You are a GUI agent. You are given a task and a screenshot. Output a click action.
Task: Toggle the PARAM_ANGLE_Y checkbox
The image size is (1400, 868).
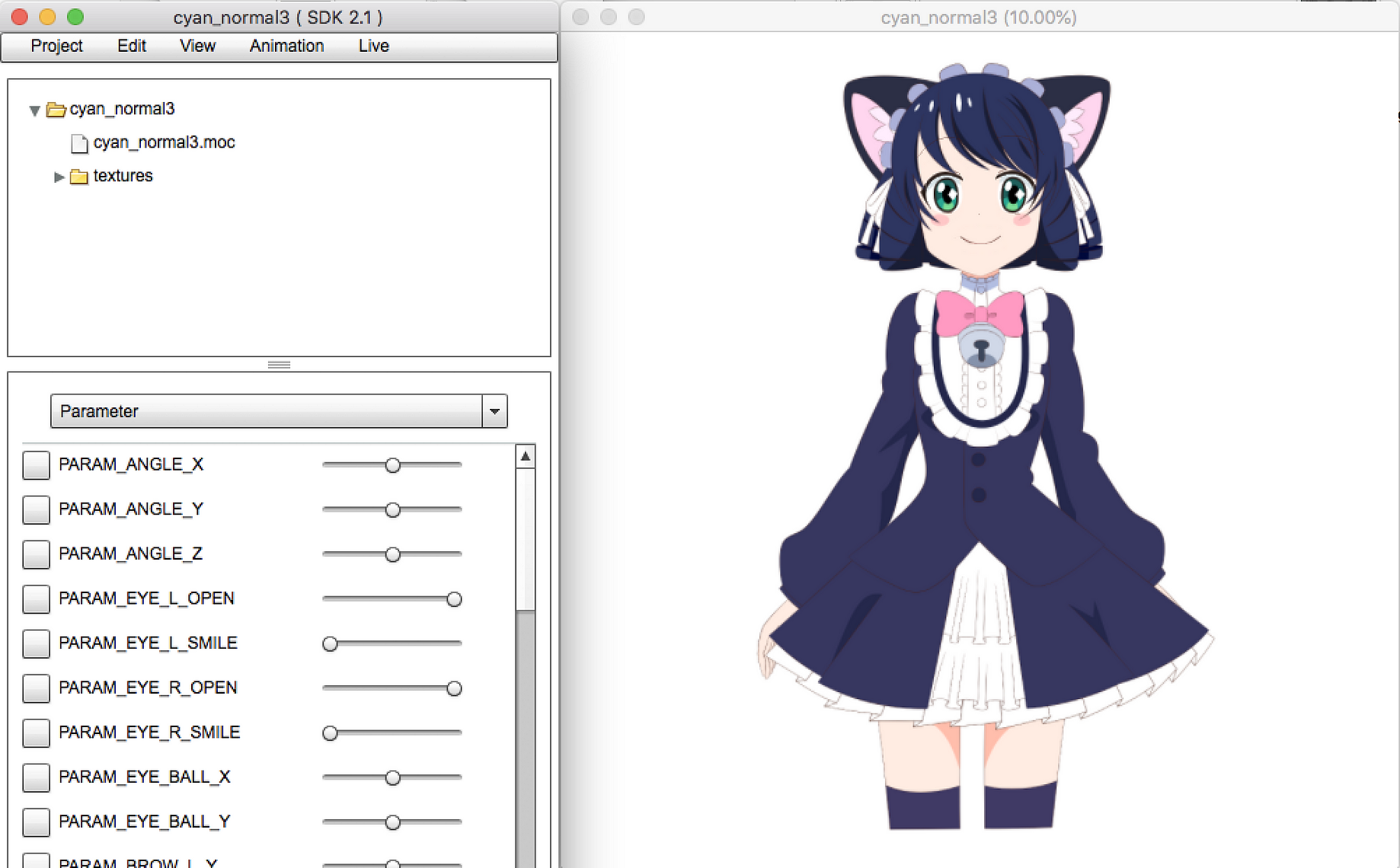[x=36, y=510]
